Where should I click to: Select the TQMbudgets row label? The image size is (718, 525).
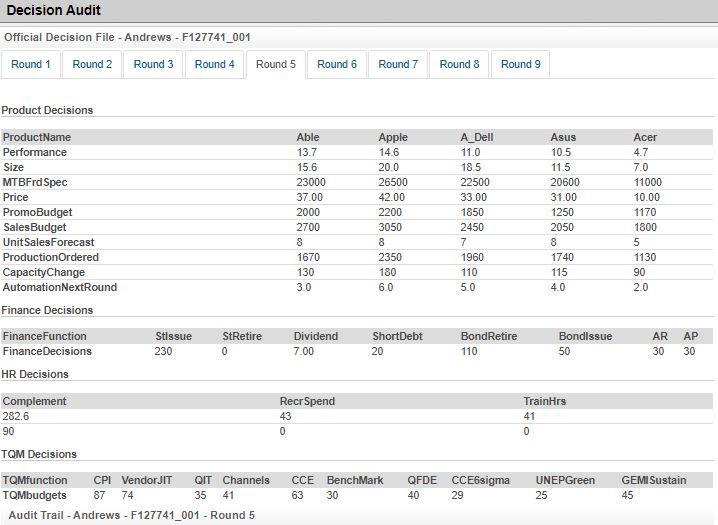(x=35, y=495)
